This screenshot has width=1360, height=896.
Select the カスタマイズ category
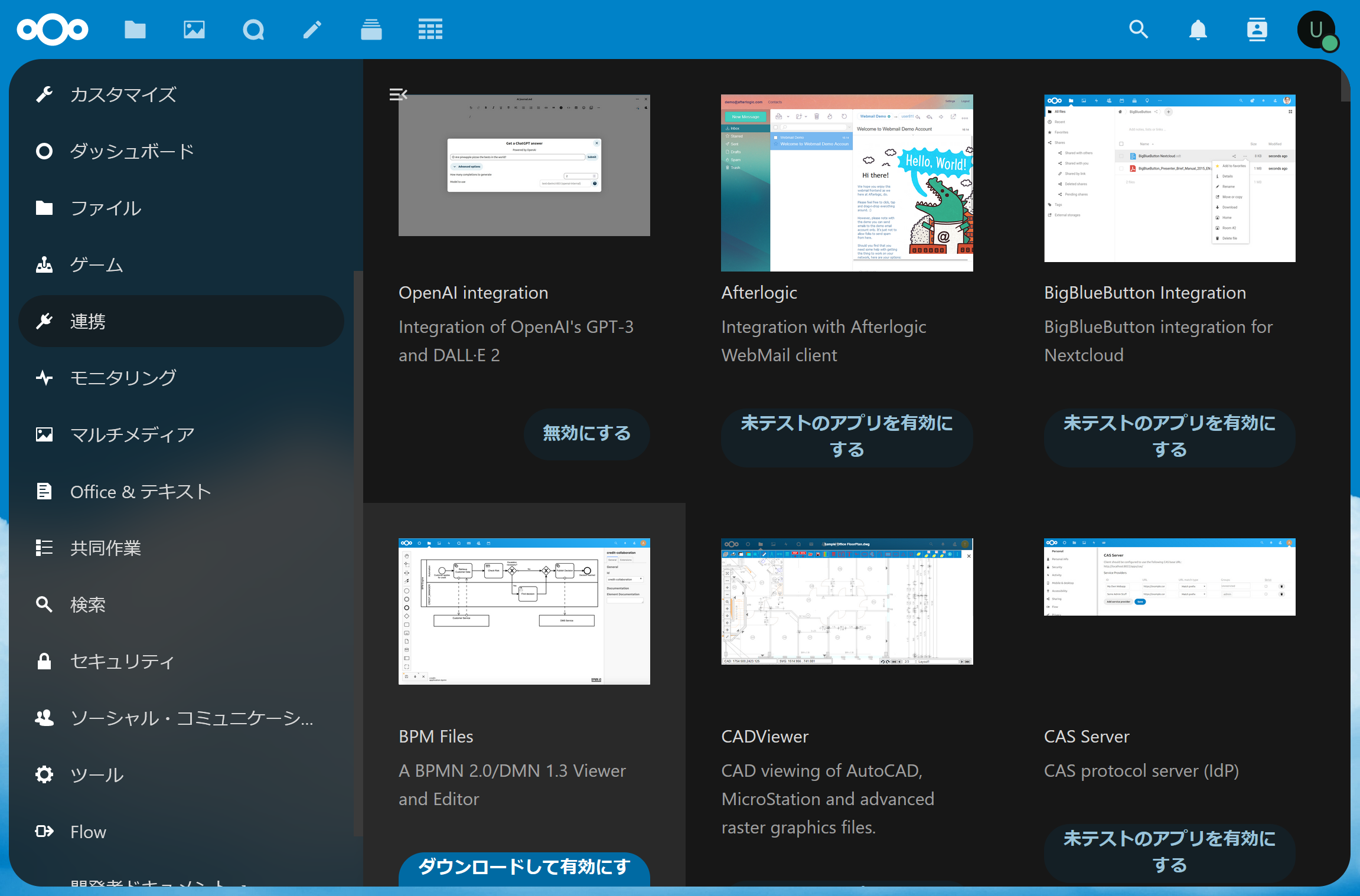pos(181,94)
